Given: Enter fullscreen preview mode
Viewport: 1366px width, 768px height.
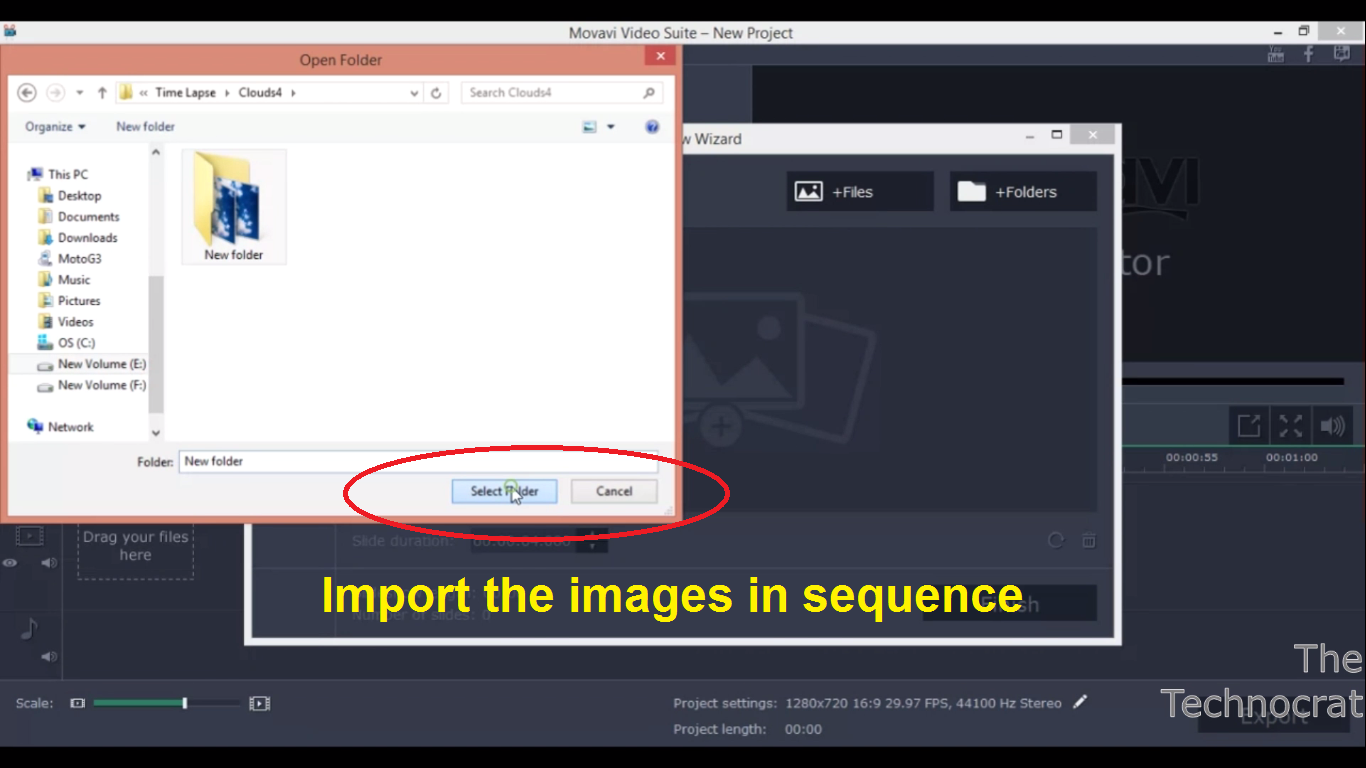Looking at the screenshot, I should [1290, 425].
